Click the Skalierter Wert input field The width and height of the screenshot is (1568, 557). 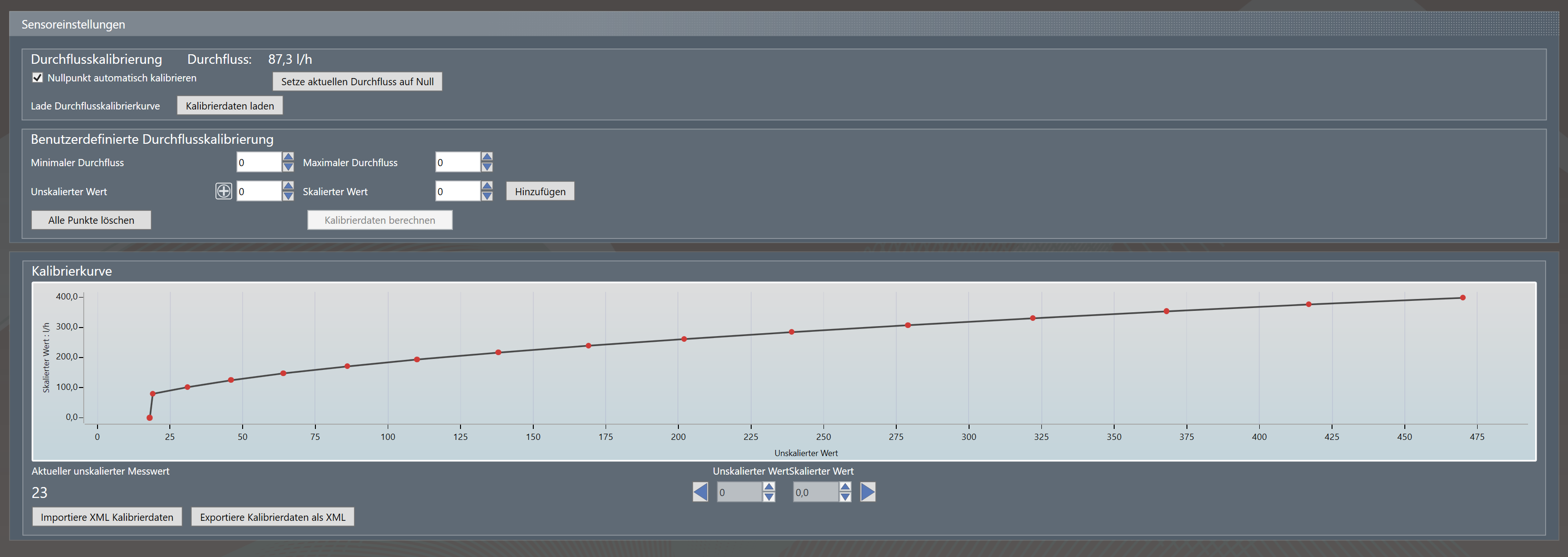tap(457, 191)
